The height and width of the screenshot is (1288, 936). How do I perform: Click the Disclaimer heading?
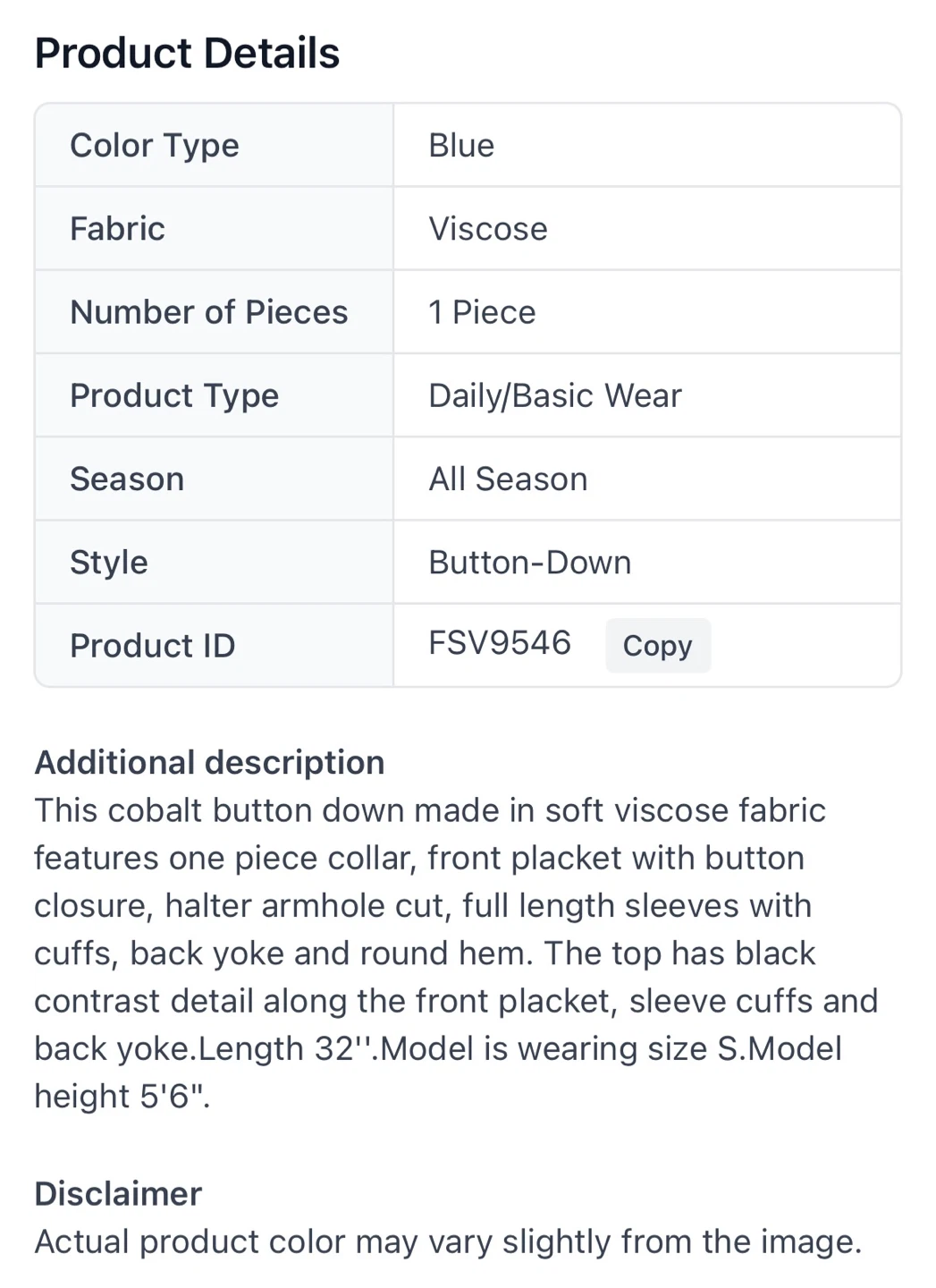click(118, 1193)
